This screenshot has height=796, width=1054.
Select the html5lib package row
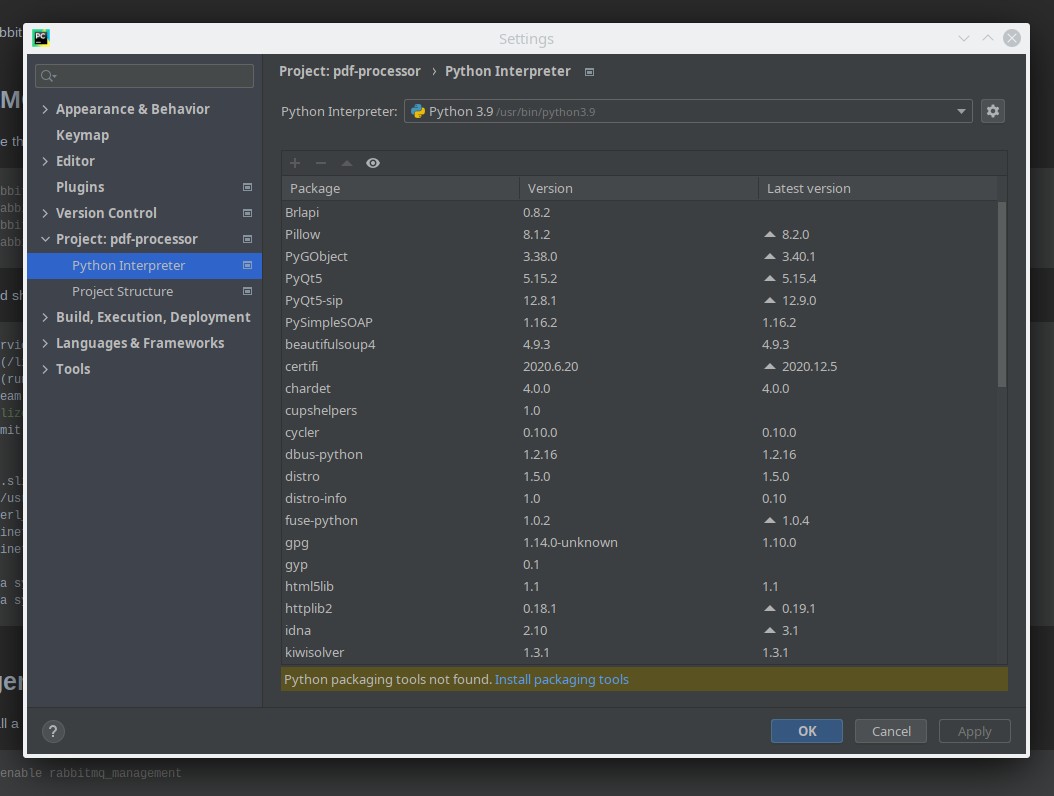[x=639, y=586]
